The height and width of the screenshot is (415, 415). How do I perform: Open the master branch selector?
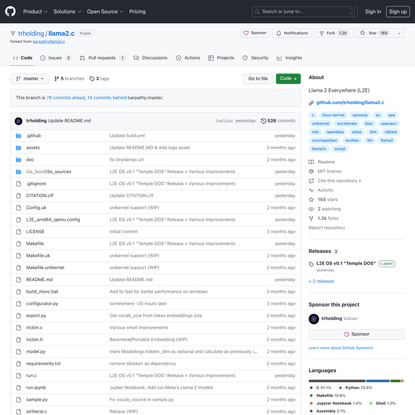[30, 79]
